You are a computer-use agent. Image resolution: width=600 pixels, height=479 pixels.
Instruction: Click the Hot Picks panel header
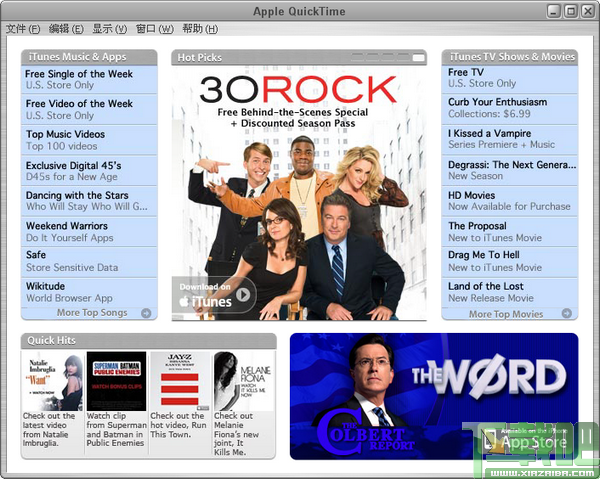click(299, 57)
